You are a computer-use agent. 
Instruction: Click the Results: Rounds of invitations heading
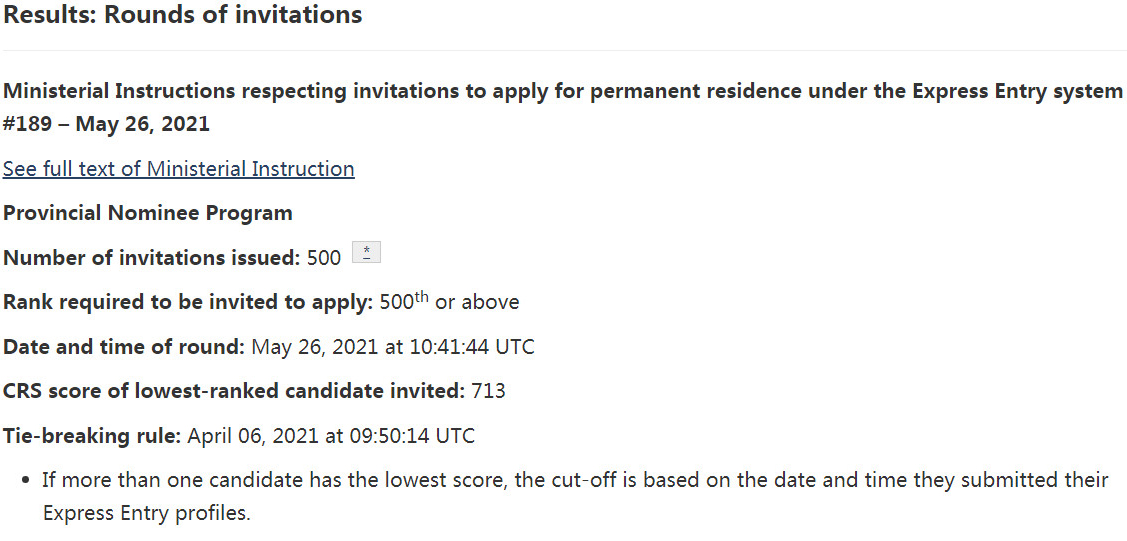coord(182,16)
